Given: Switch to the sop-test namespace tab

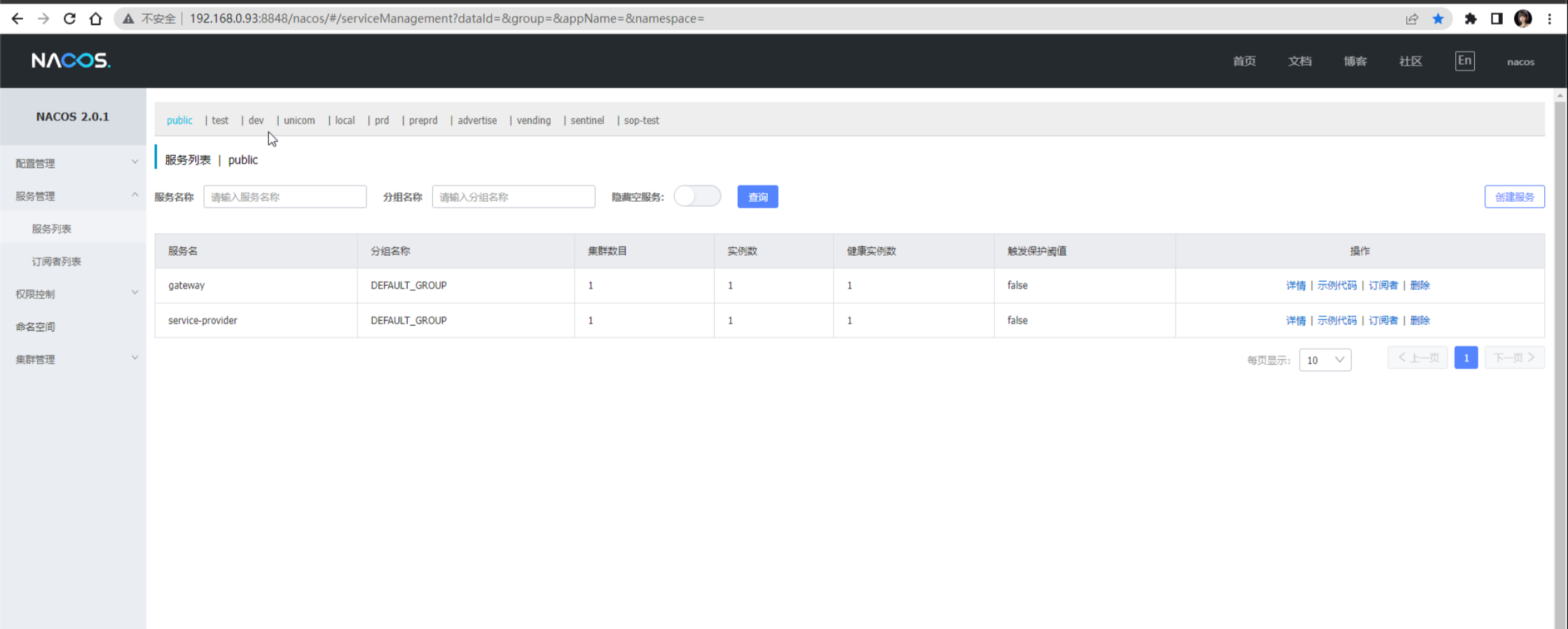Looking at the screenshot, I should coord(642,120).
